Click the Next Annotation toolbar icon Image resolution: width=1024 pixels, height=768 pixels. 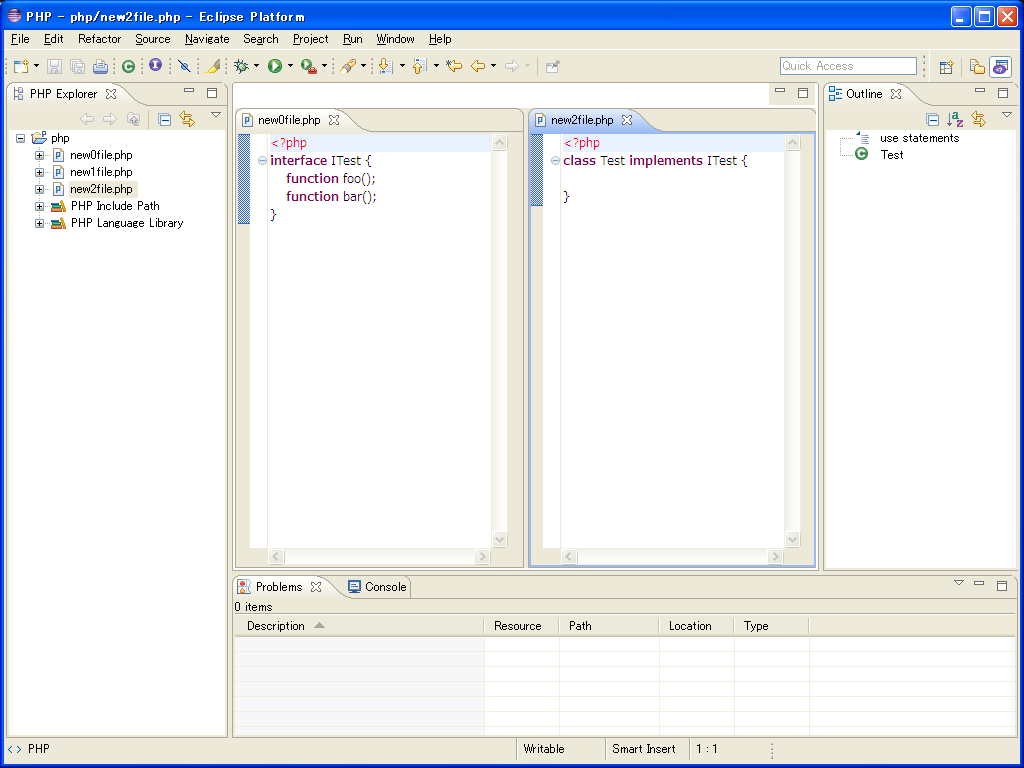tap(386, 66)
